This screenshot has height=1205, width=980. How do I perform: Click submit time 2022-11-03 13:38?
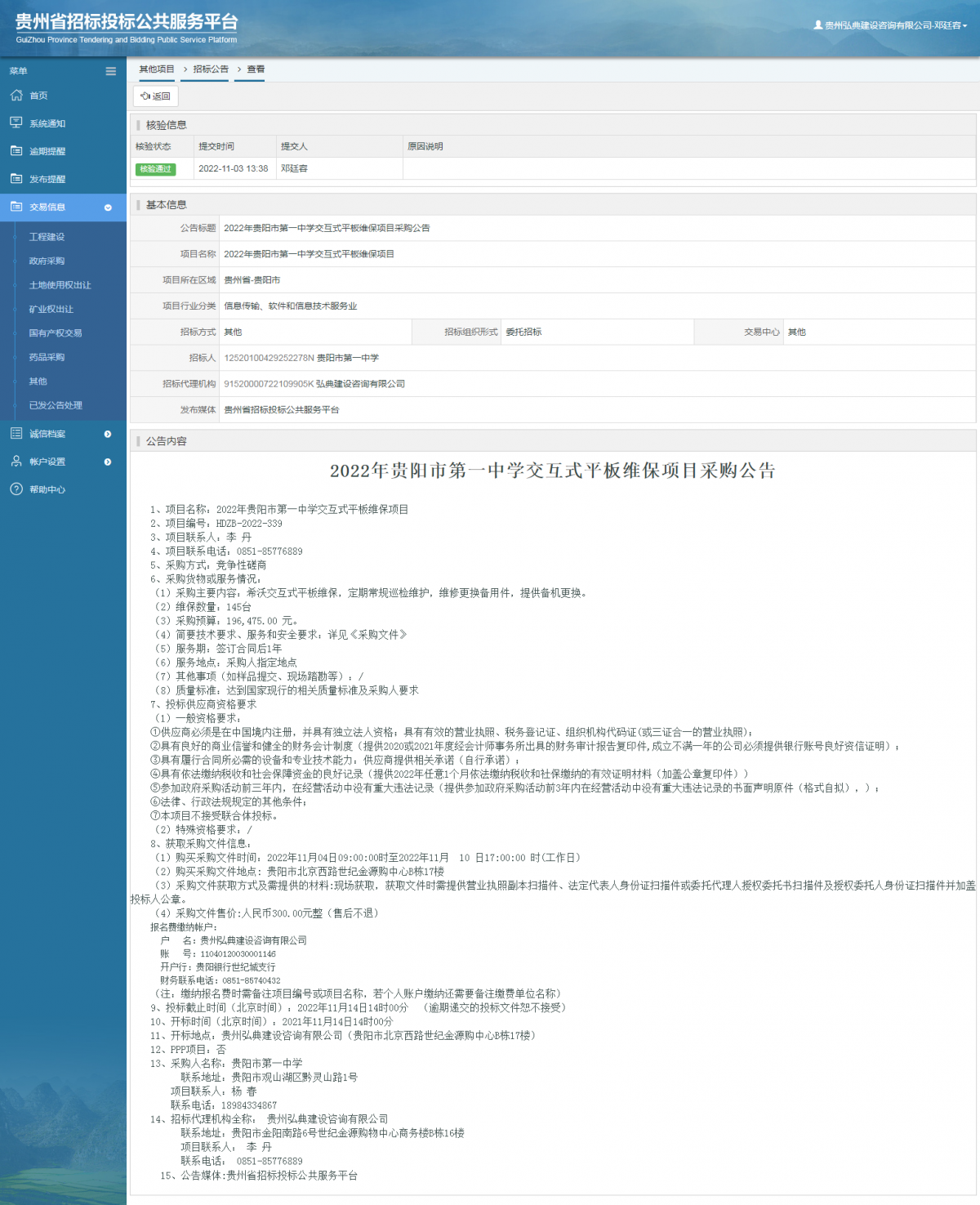(x=234, y=168)
